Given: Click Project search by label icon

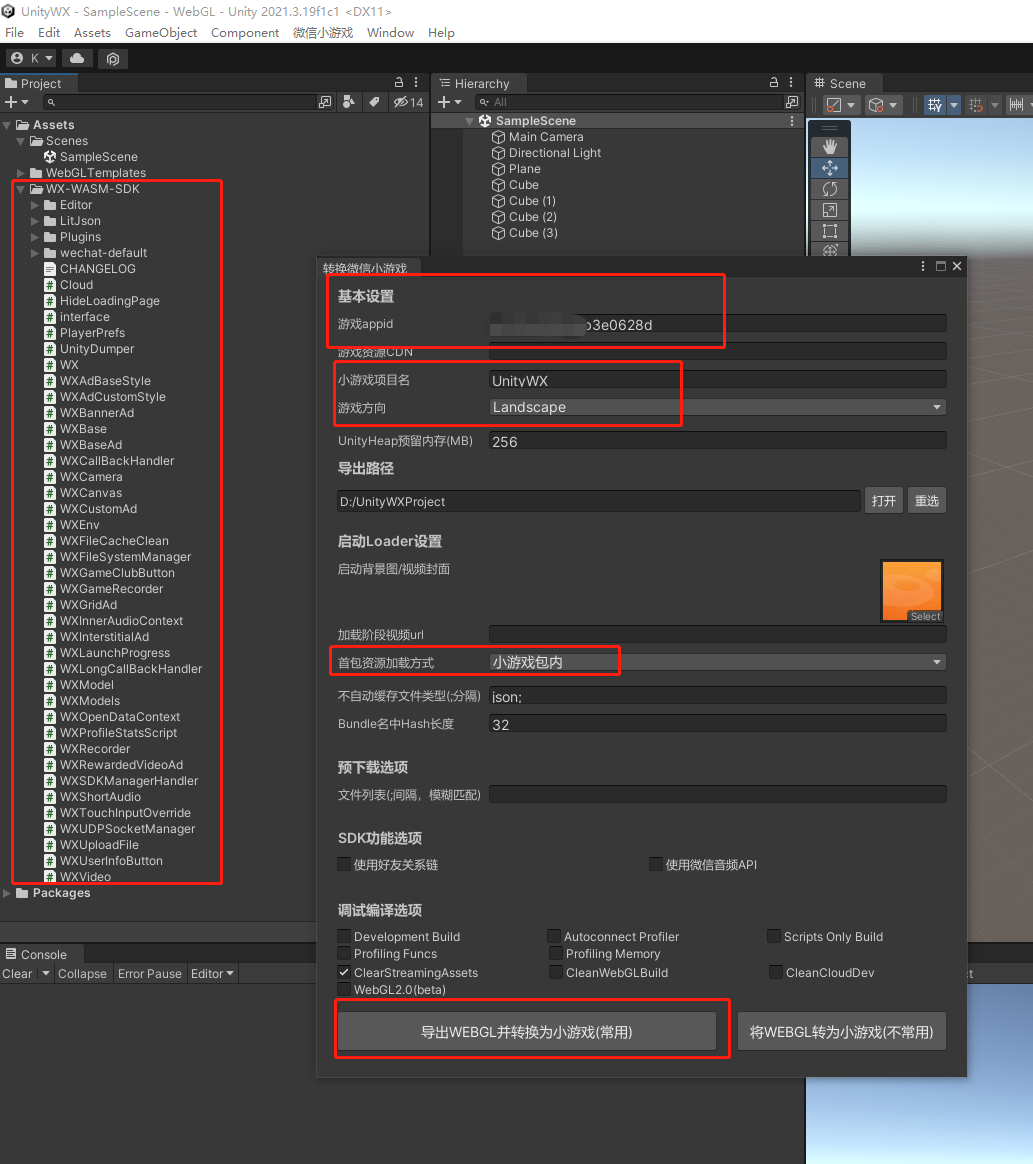Looking at the screenshot, I should [x=374, y=102].
